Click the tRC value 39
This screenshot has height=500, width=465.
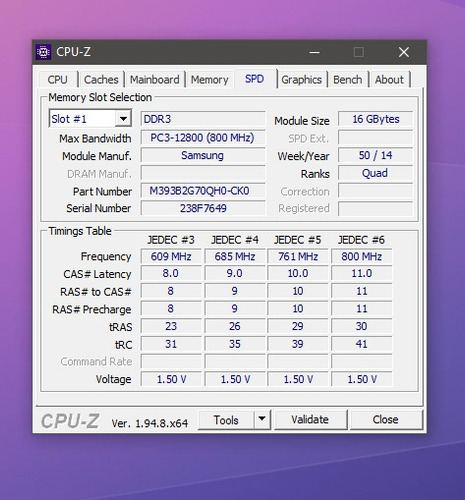298,344
